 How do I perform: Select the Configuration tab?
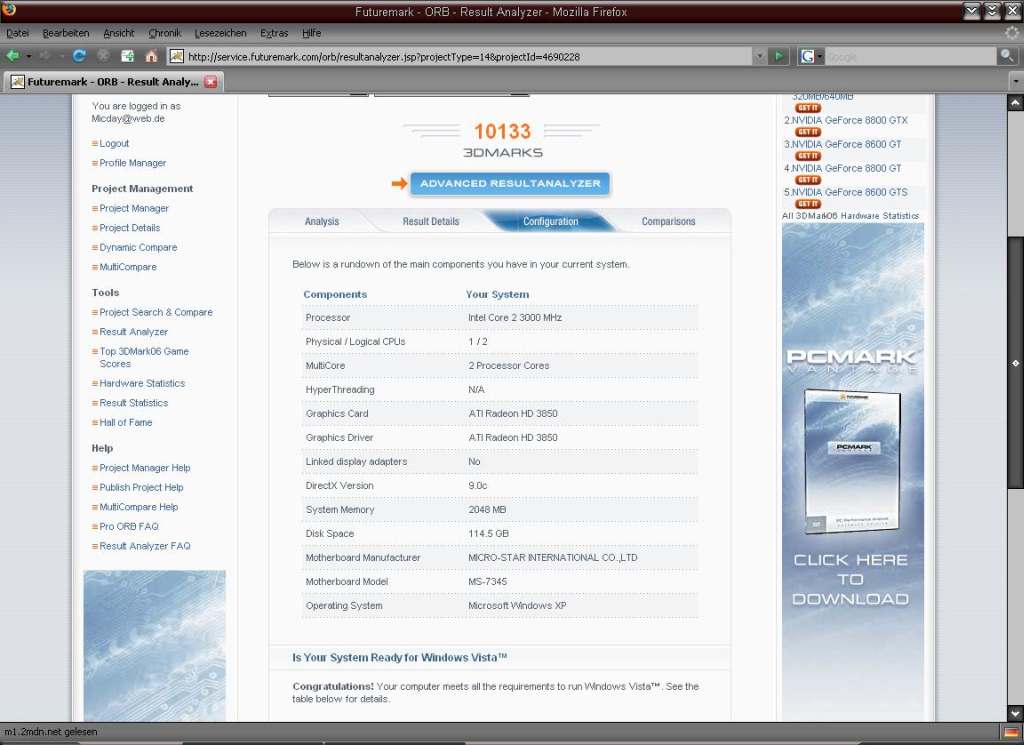coord(551,221)
